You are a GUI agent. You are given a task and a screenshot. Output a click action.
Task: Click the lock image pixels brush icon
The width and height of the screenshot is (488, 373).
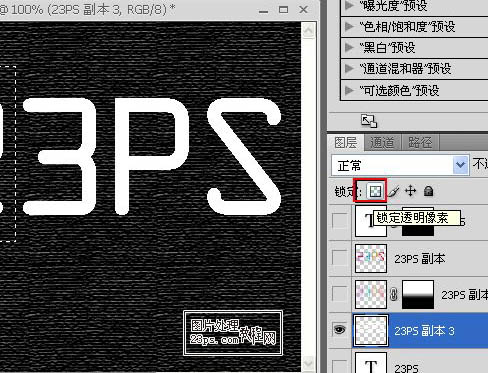(394, 192)
